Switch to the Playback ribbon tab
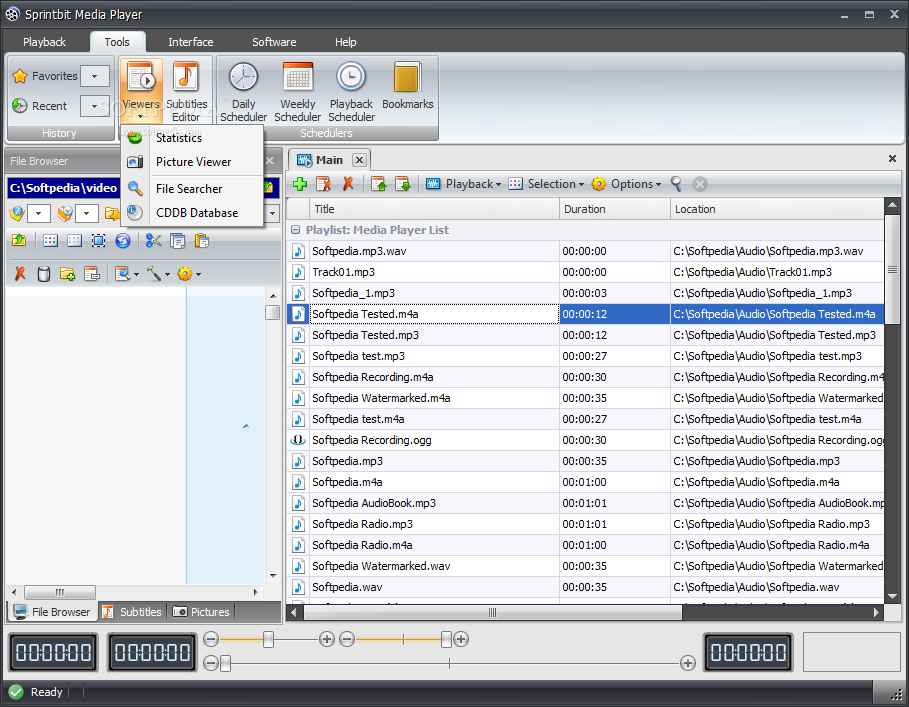This screenshot has height=707, width=909. 45,42
